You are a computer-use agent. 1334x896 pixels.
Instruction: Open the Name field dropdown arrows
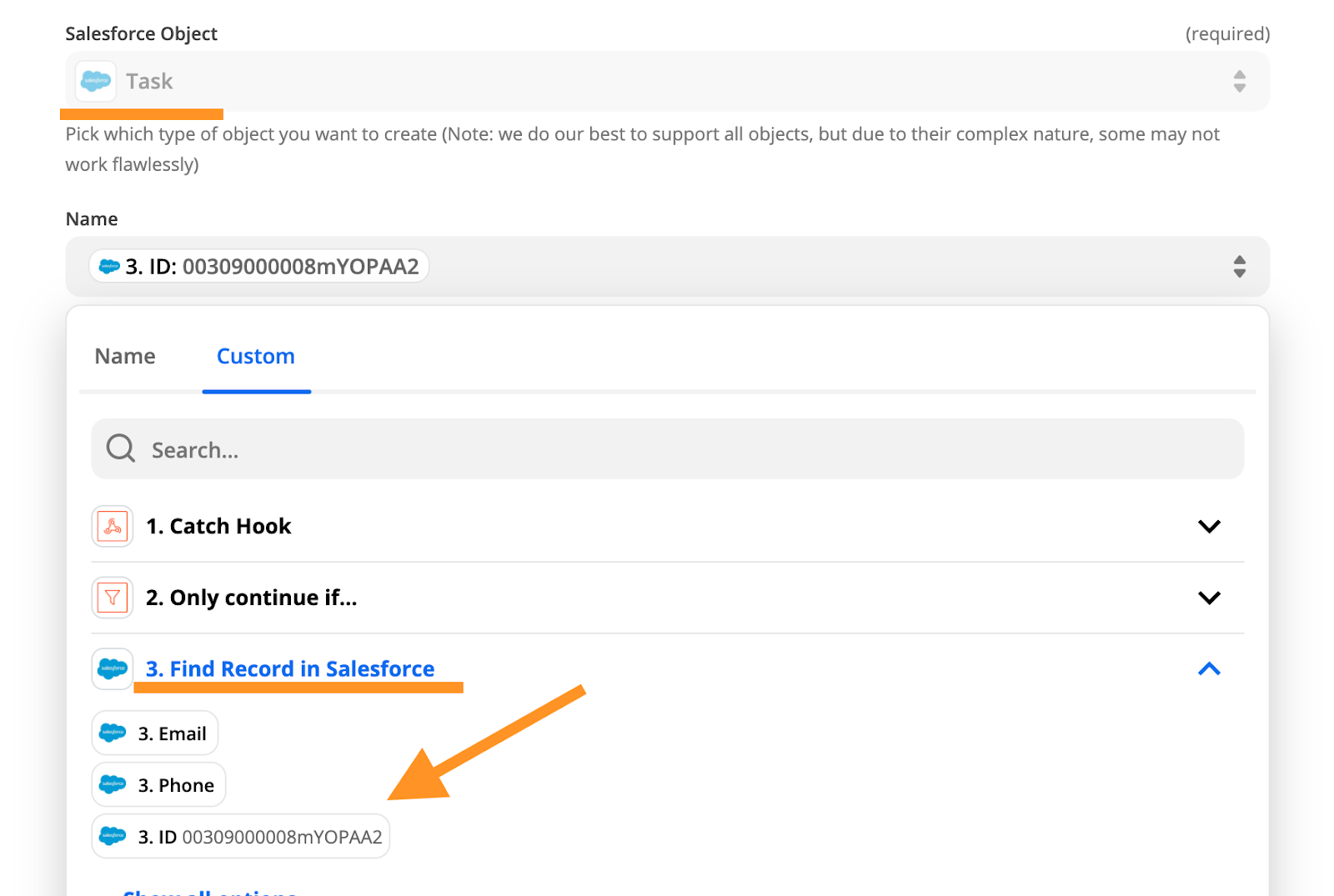pos(1239,267)
